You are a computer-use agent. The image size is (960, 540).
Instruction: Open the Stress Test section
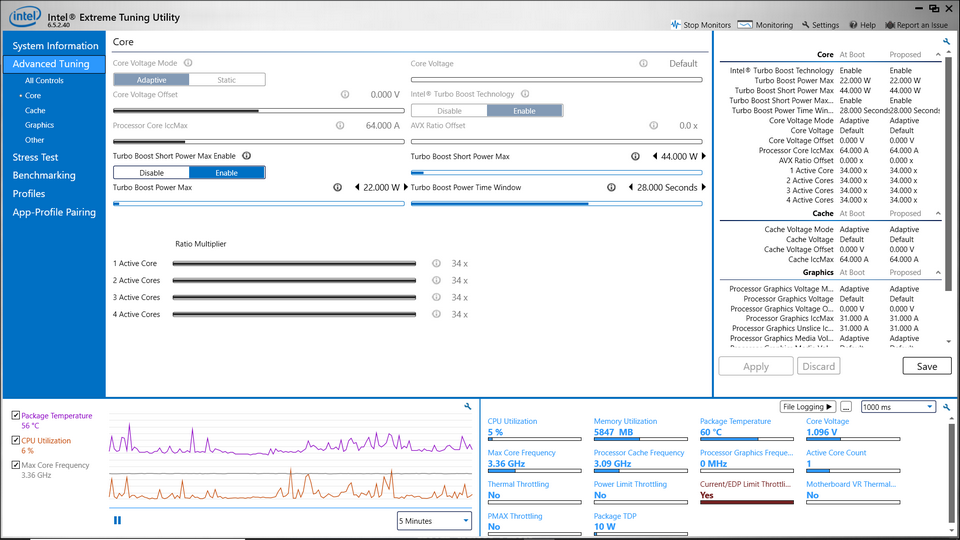(36, 157)
